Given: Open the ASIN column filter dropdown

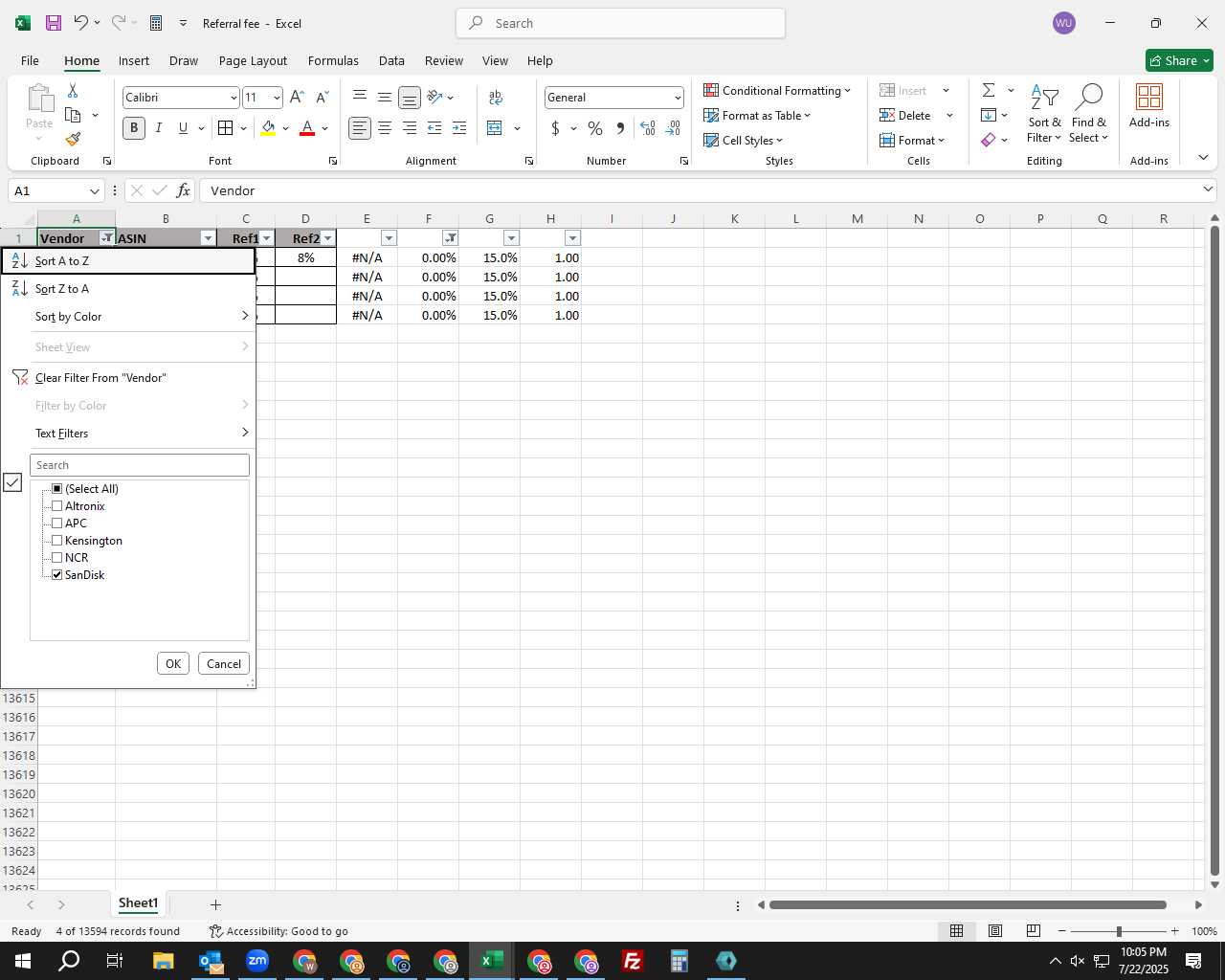Looking at the screenshot, I should coord(208,238).
